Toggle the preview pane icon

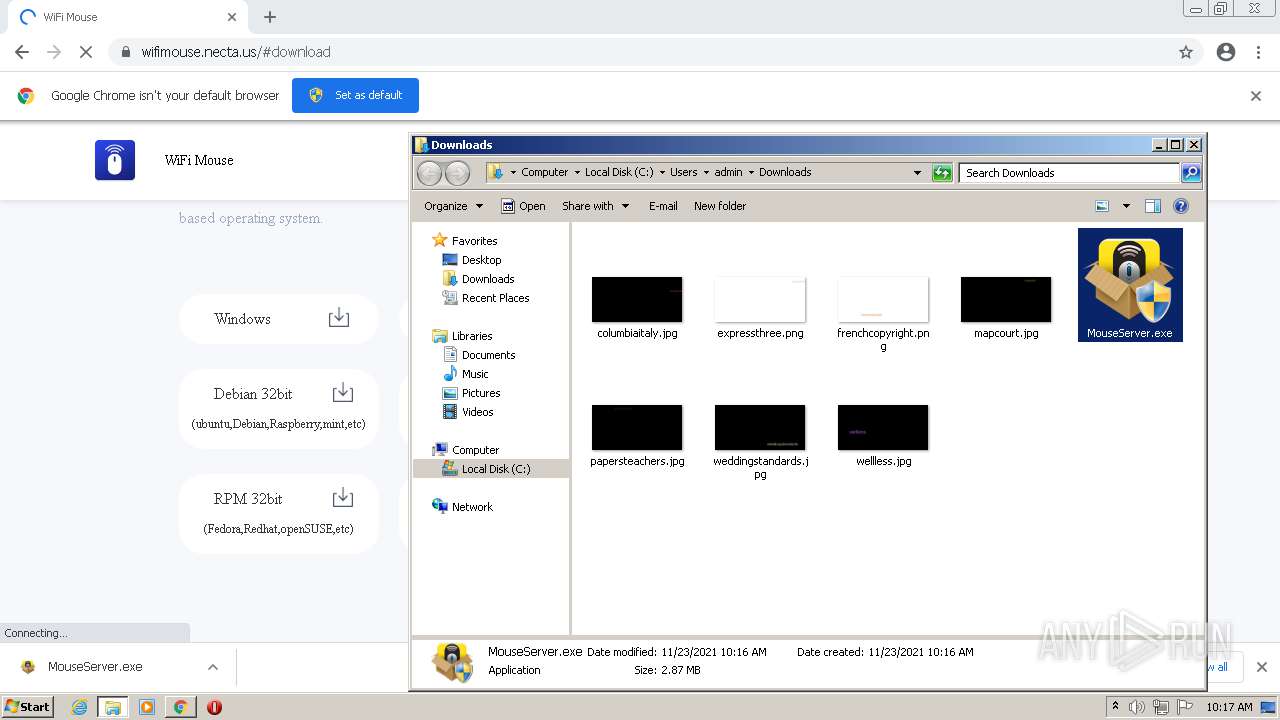(x=1153, y=206)
